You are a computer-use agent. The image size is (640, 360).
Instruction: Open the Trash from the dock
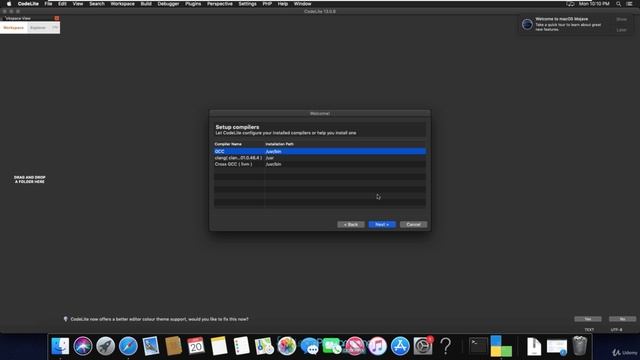pyautogui.click(x=580, y=346)
